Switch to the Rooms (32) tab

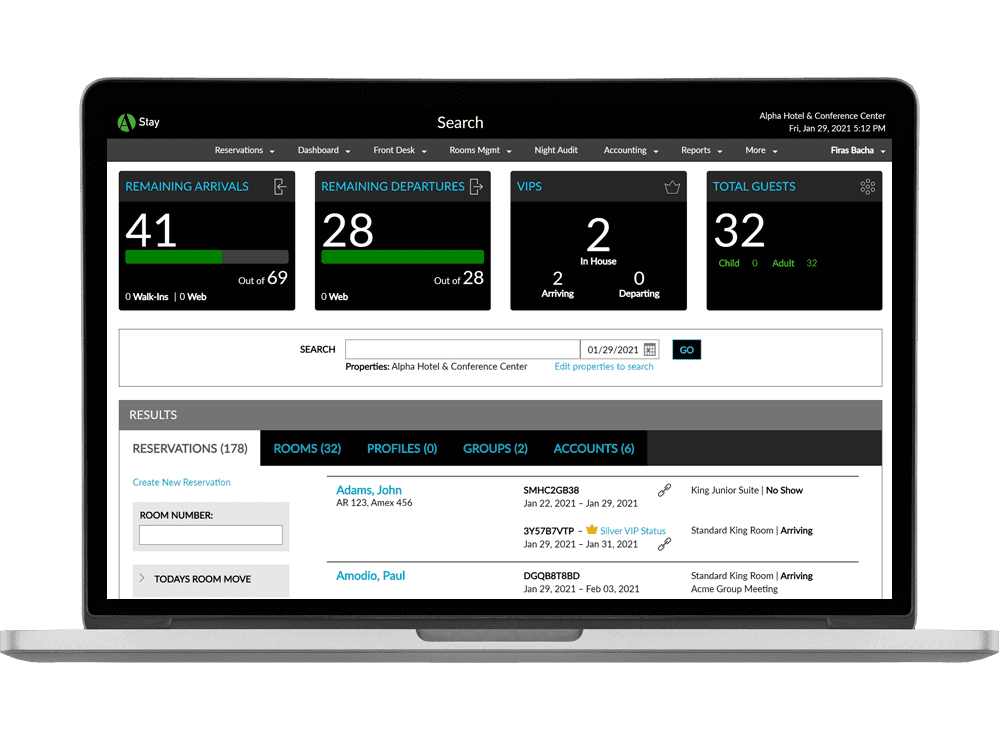click(x=307, y=448)
